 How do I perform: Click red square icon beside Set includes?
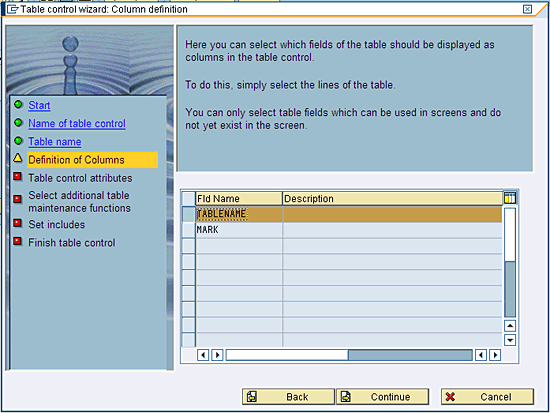click(18, 223)
